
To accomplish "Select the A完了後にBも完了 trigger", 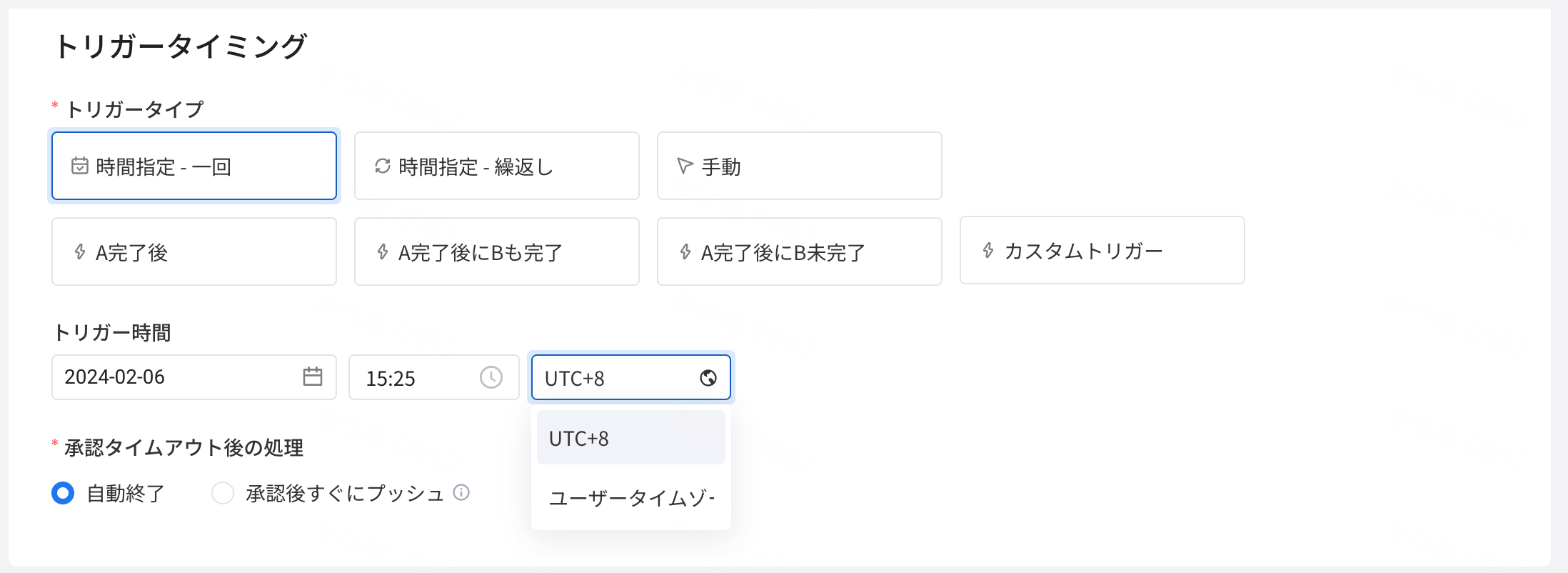I will (x=497, y=251).
